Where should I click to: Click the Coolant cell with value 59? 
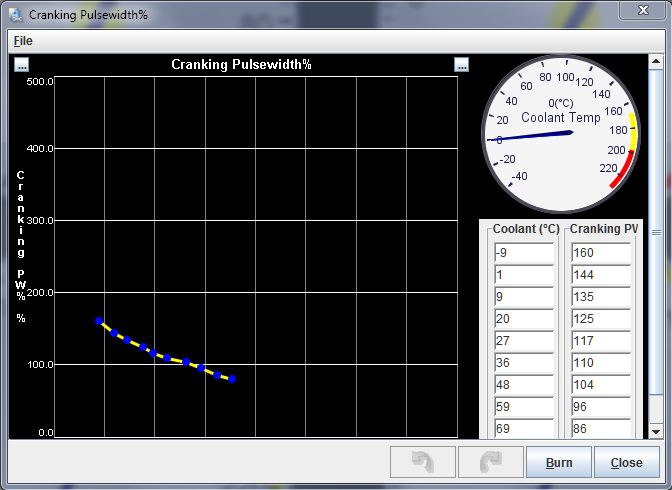pyautogui.click(x=523, y=407)
